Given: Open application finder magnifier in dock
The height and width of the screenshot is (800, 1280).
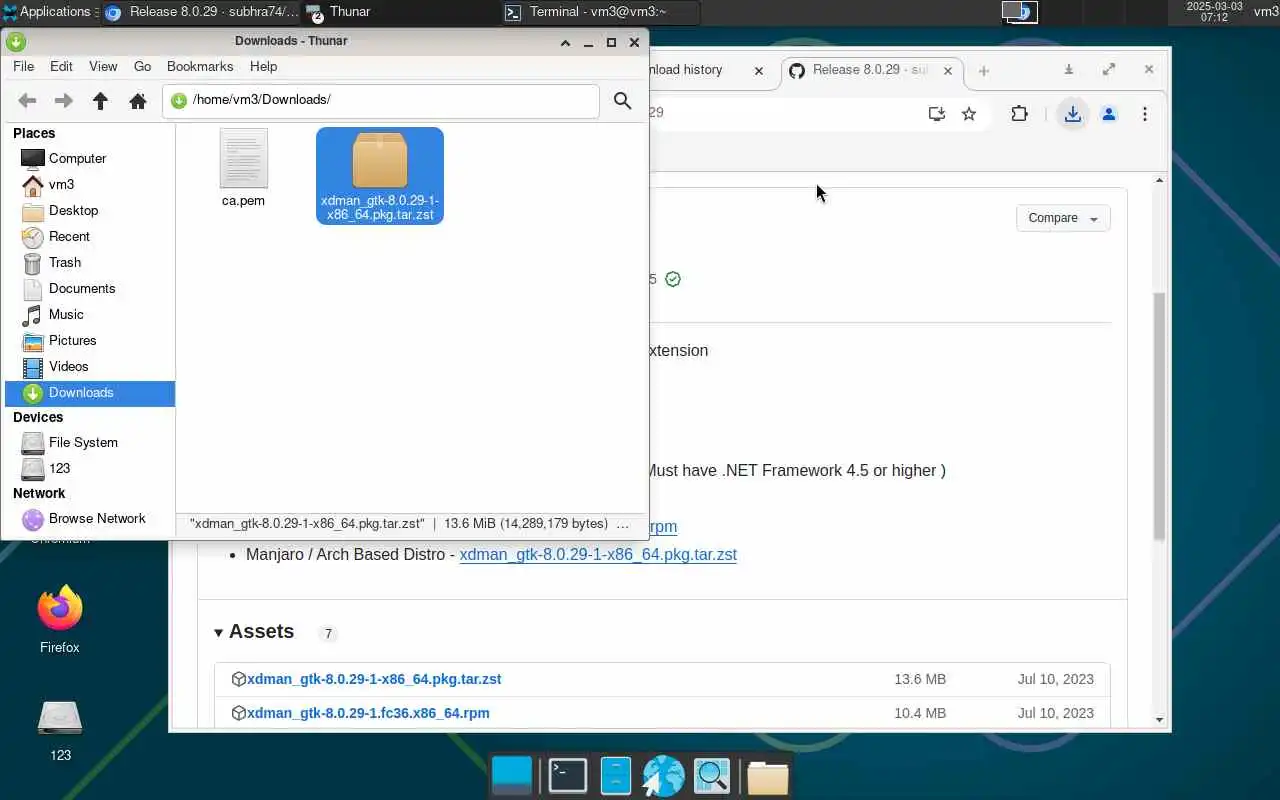Looking at the screenshot, I should coord(712,776).
